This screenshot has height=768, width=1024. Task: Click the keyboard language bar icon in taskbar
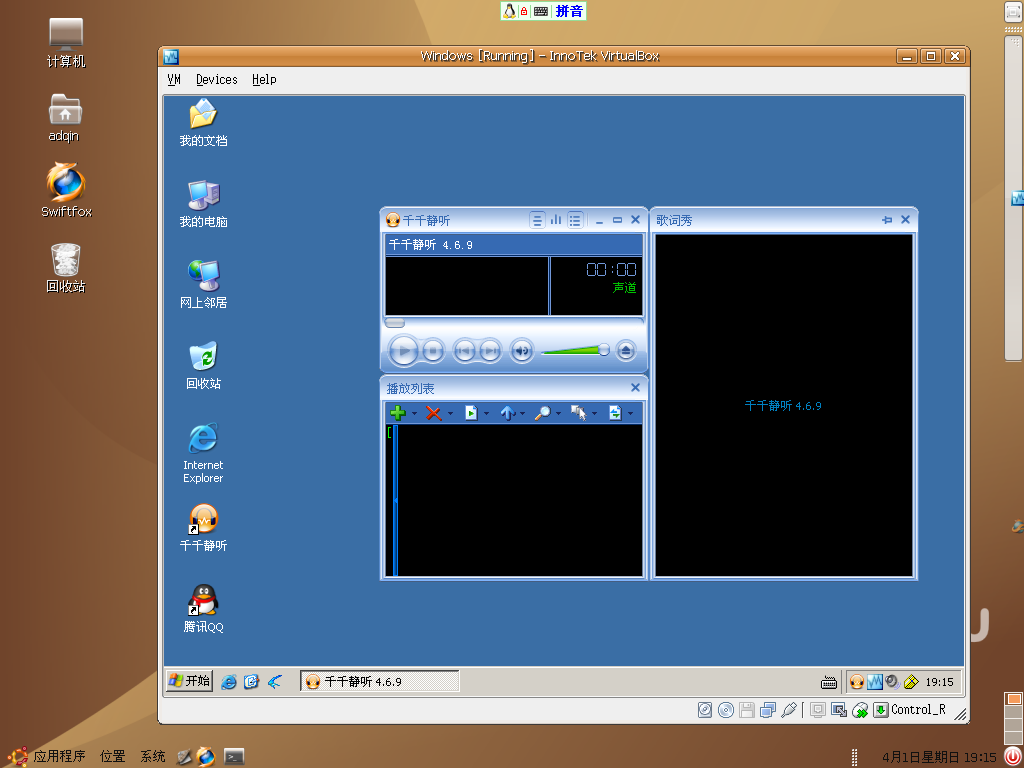coord(829,682)
